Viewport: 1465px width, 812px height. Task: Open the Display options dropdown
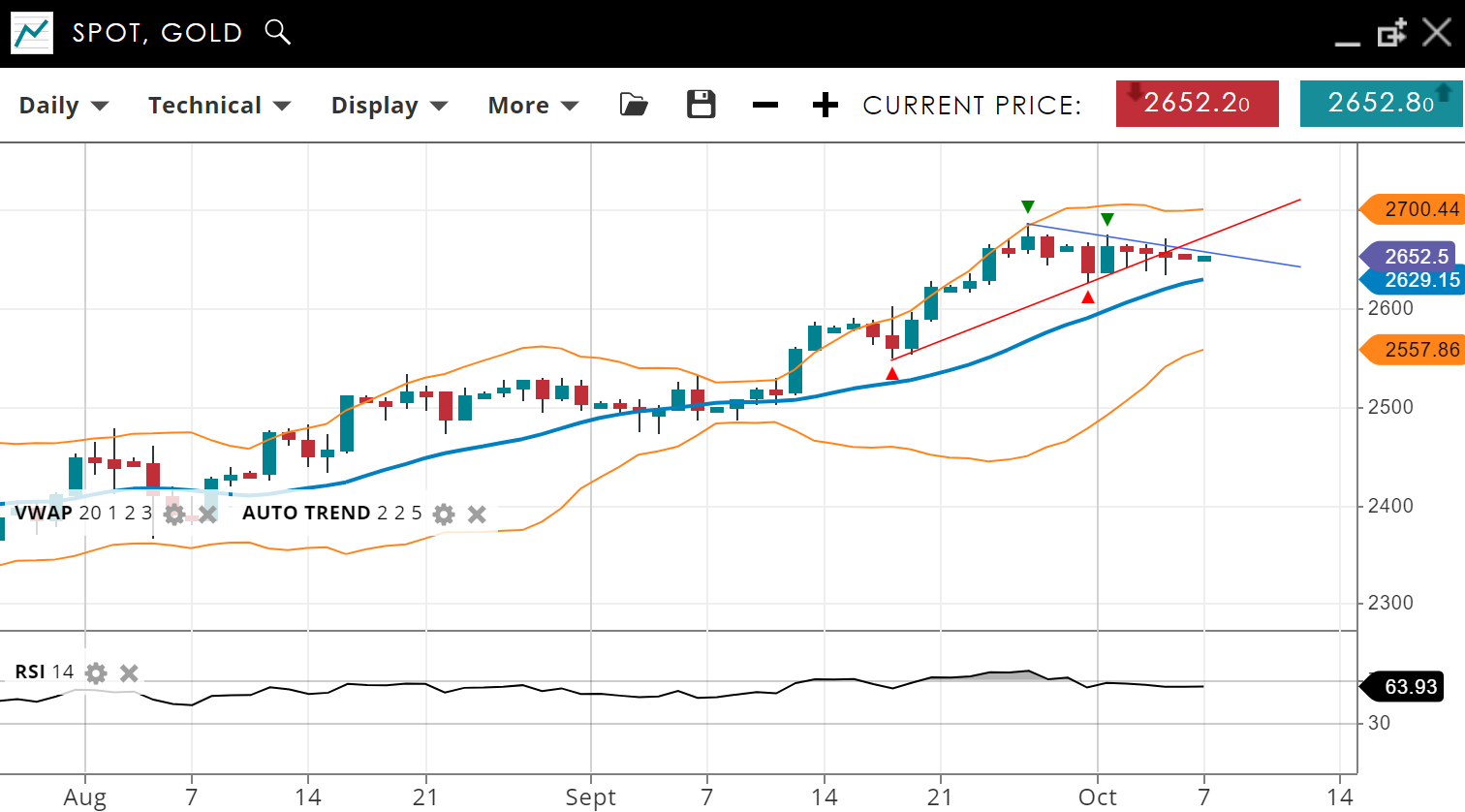(390, 106)
